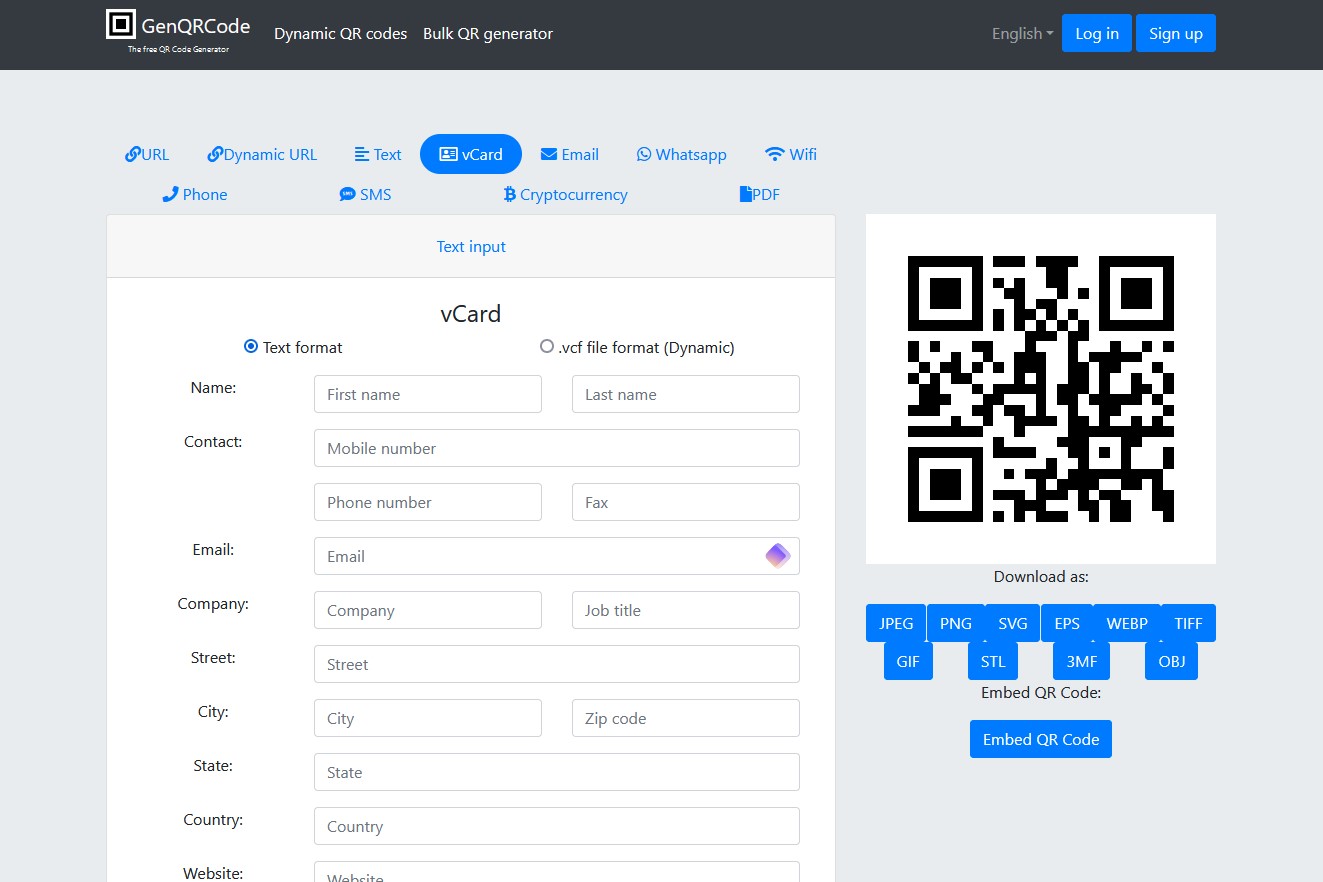1323x882 pixels.
Task: Switch to the PDF tab
Action: click(760, 194)
